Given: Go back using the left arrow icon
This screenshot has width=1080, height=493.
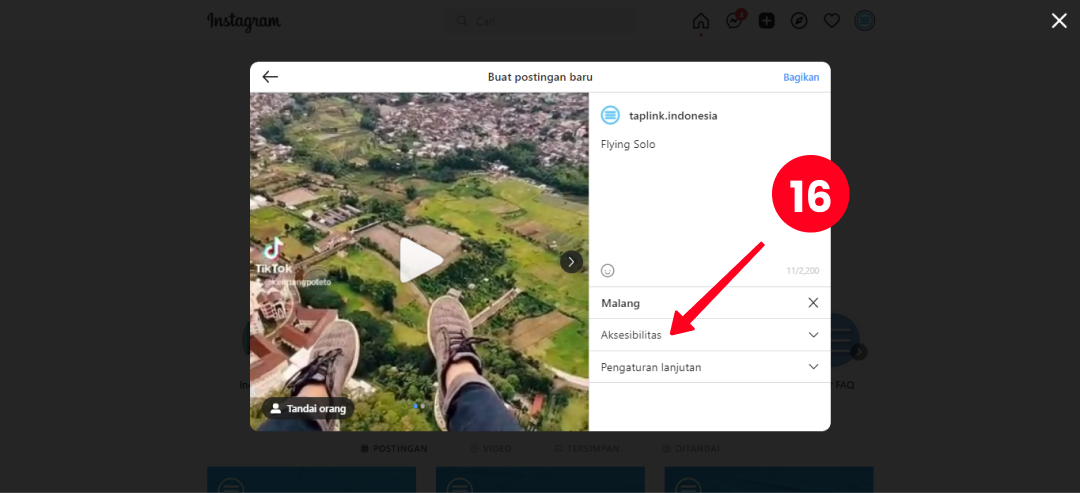Looking at the screenshot, I should coord(270,77).
